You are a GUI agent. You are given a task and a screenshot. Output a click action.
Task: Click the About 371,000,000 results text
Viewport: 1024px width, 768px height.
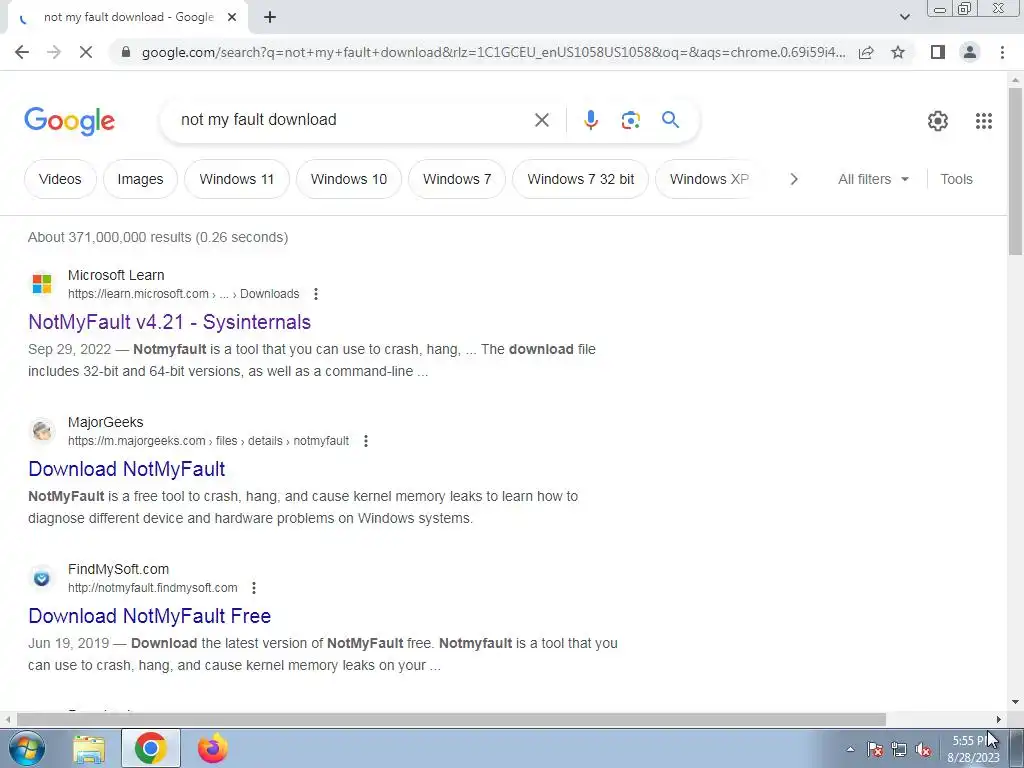pyautogui.click(x=158, y=237)
